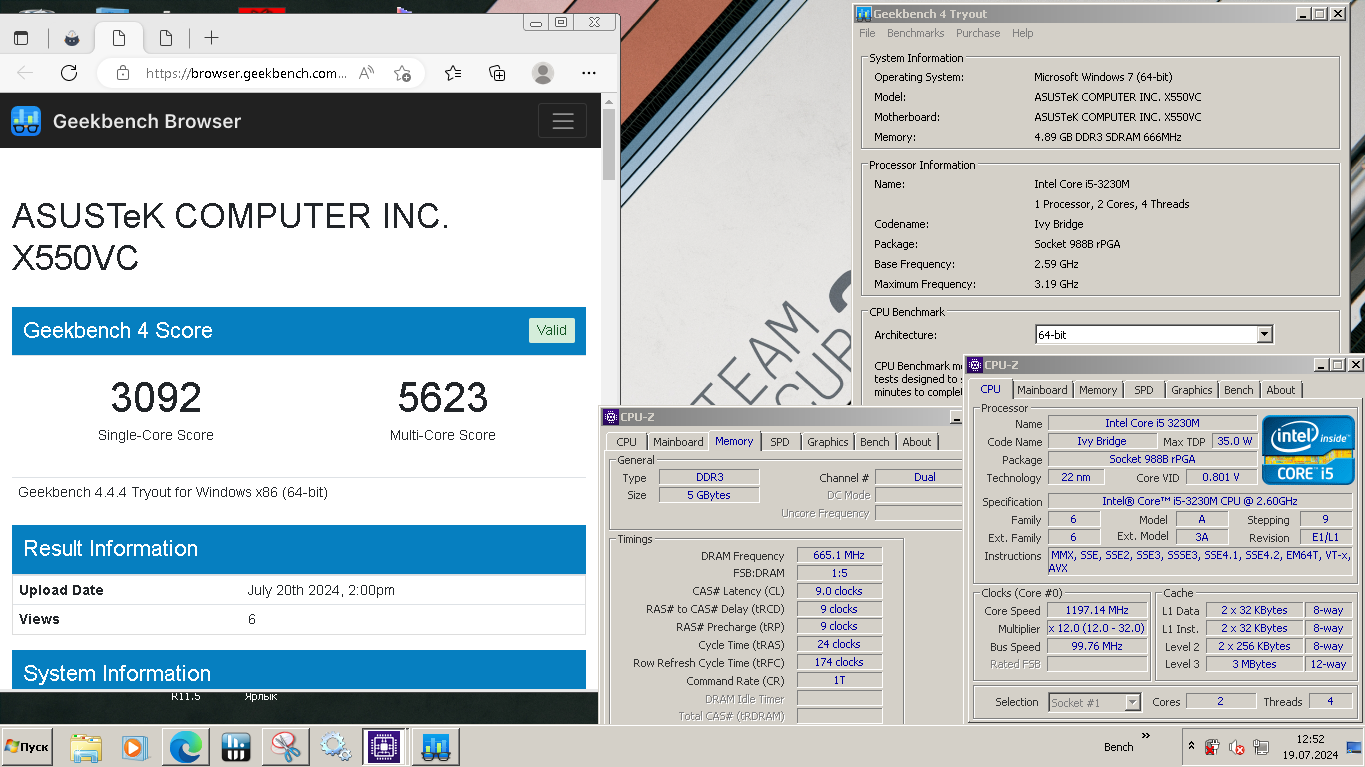Expand the Architecture 64-bit dropdown
The height and width of the screenshot is (767, 1365).
pyautogui.click(x=1264, y=335)
